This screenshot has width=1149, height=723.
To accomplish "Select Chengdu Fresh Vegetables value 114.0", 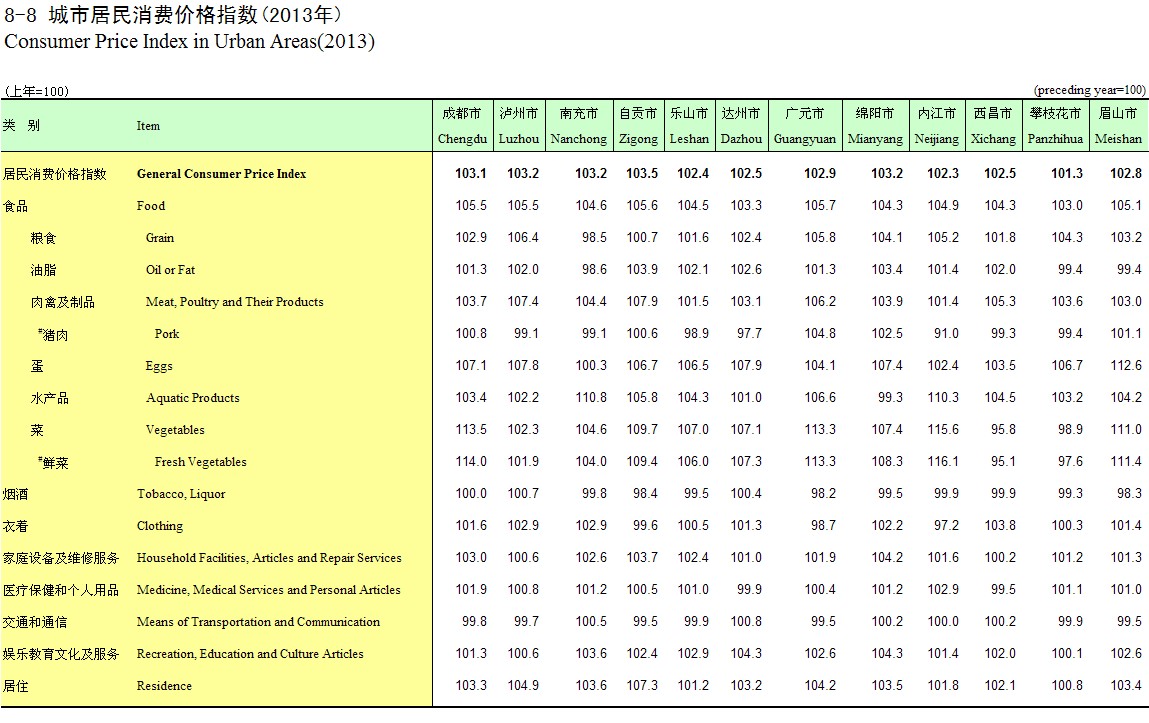I will 470,462.
